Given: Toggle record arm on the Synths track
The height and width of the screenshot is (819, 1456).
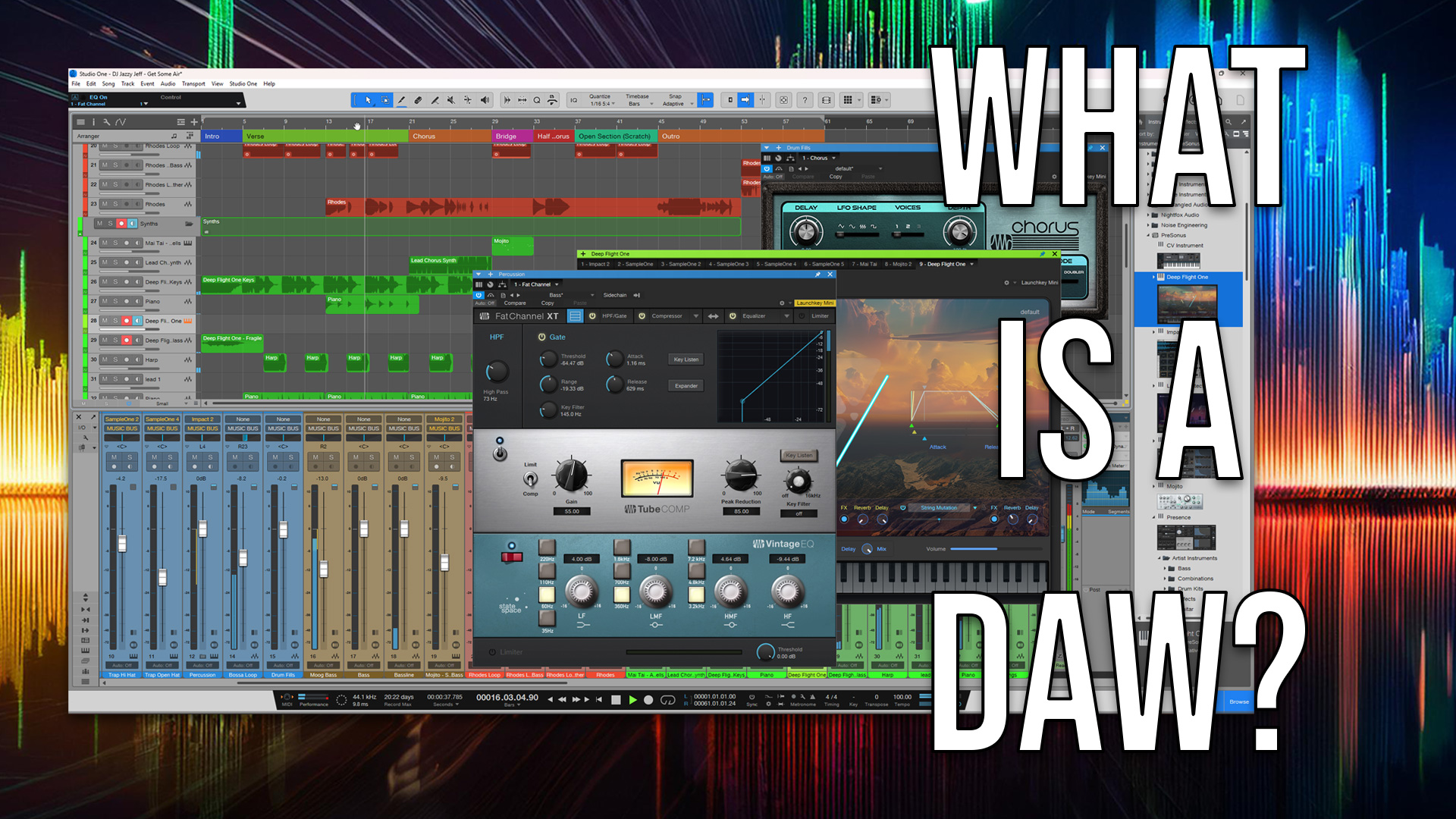Looking at the screenshot, I should 121,224.
